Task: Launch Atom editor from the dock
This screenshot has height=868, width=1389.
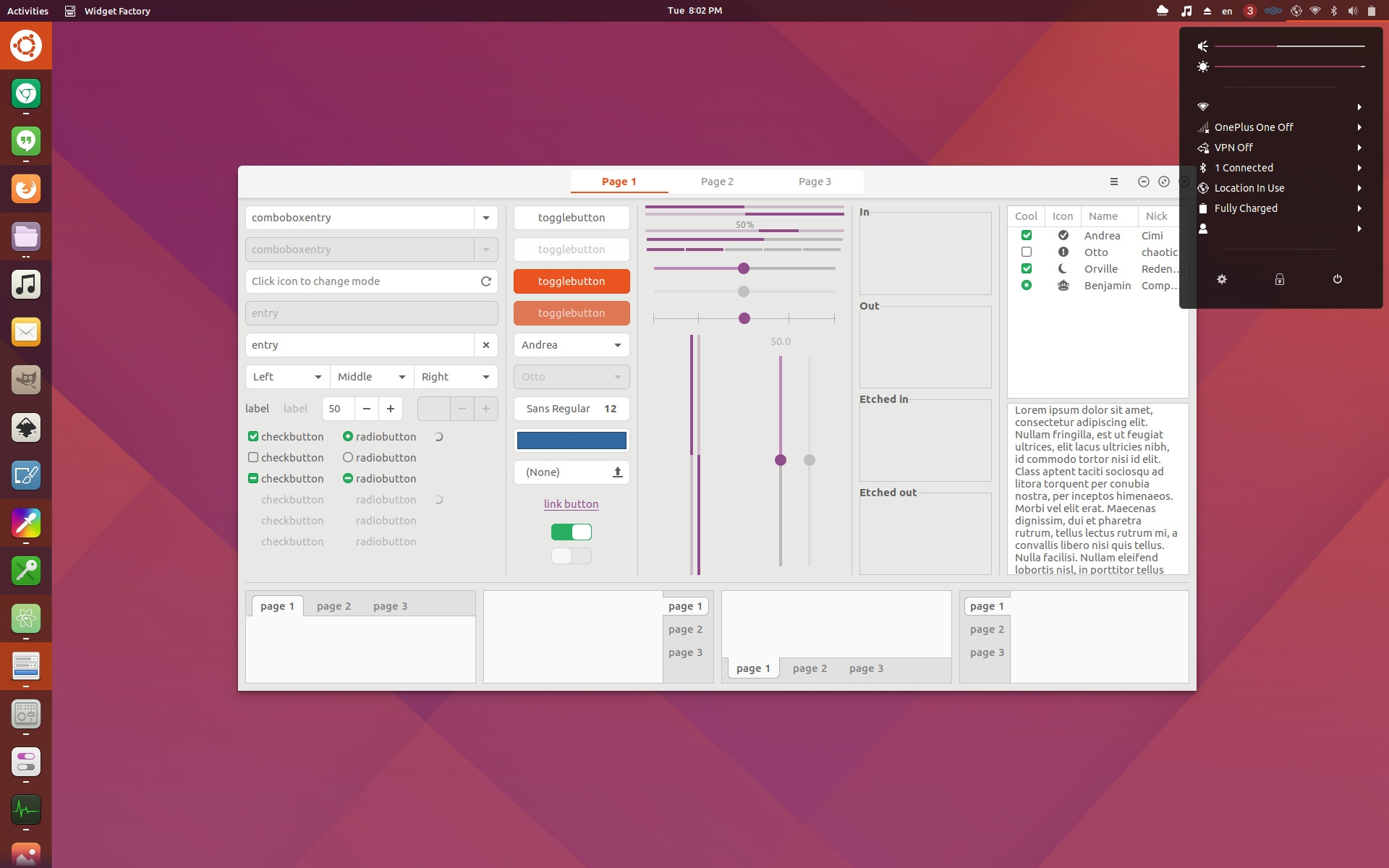Action: pyautogui.click(x=26, y=618)
